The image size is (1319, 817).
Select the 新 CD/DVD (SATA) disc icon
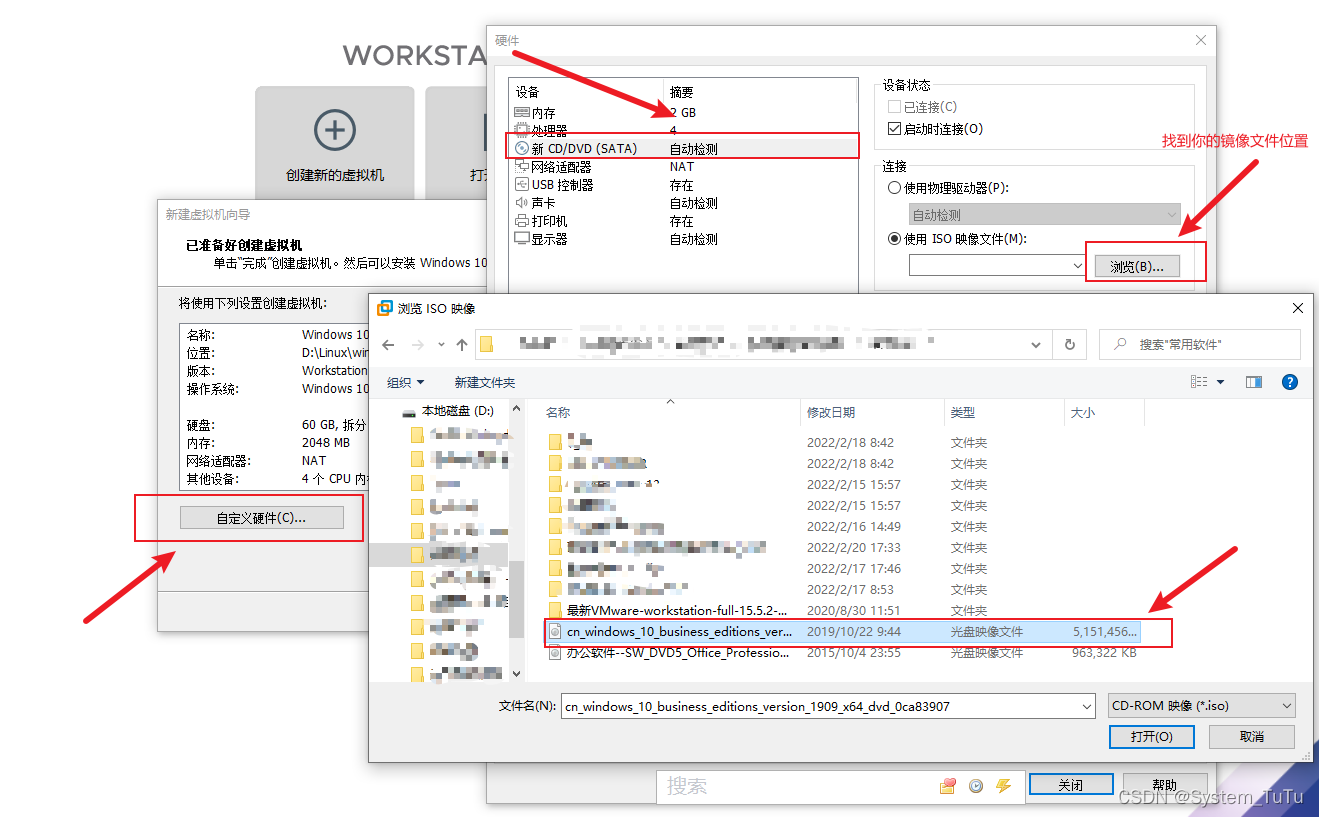click(521, 148)
